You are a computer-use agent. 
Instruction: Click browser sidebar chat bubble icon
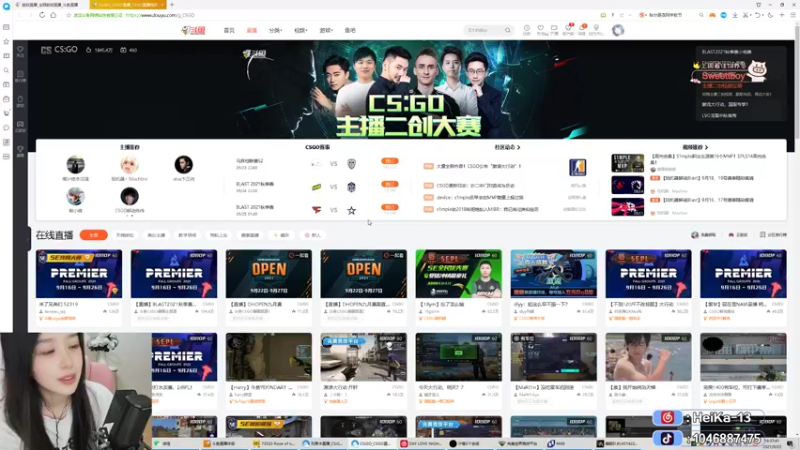pos(6,128)
